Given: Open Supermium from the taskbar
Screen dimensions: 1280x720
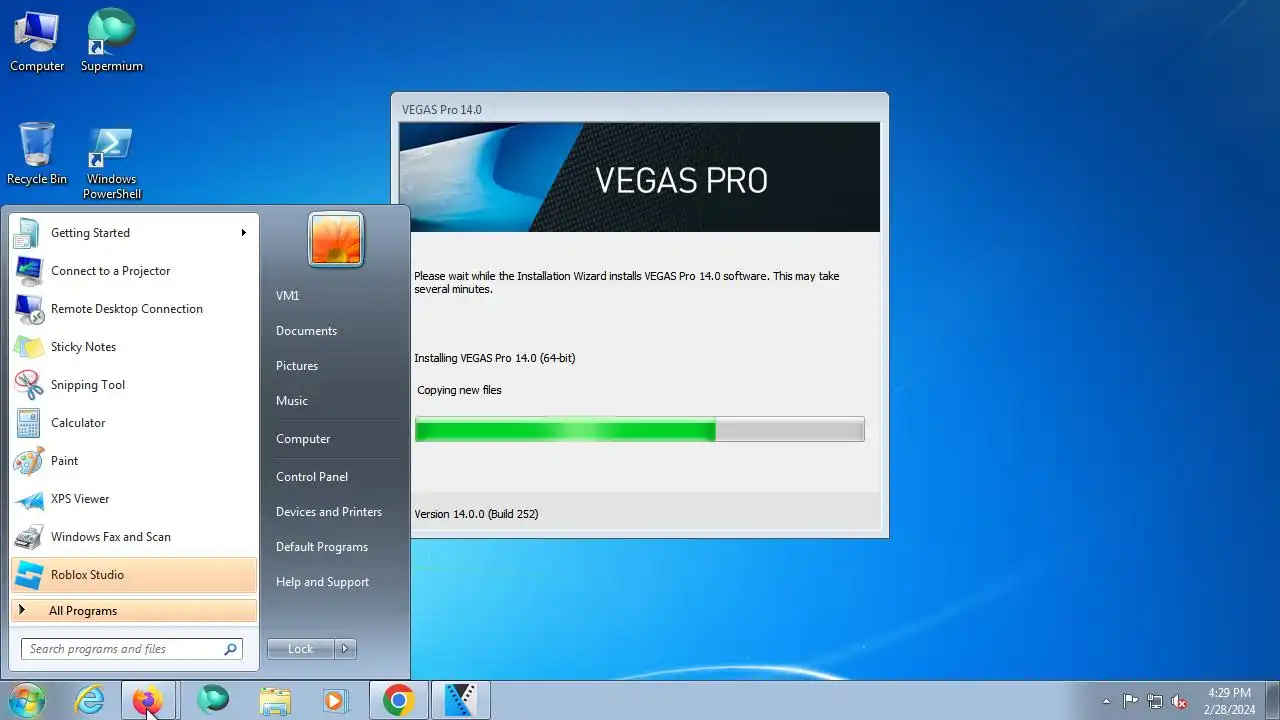Looking at the screenshot, I should (212, 700).
